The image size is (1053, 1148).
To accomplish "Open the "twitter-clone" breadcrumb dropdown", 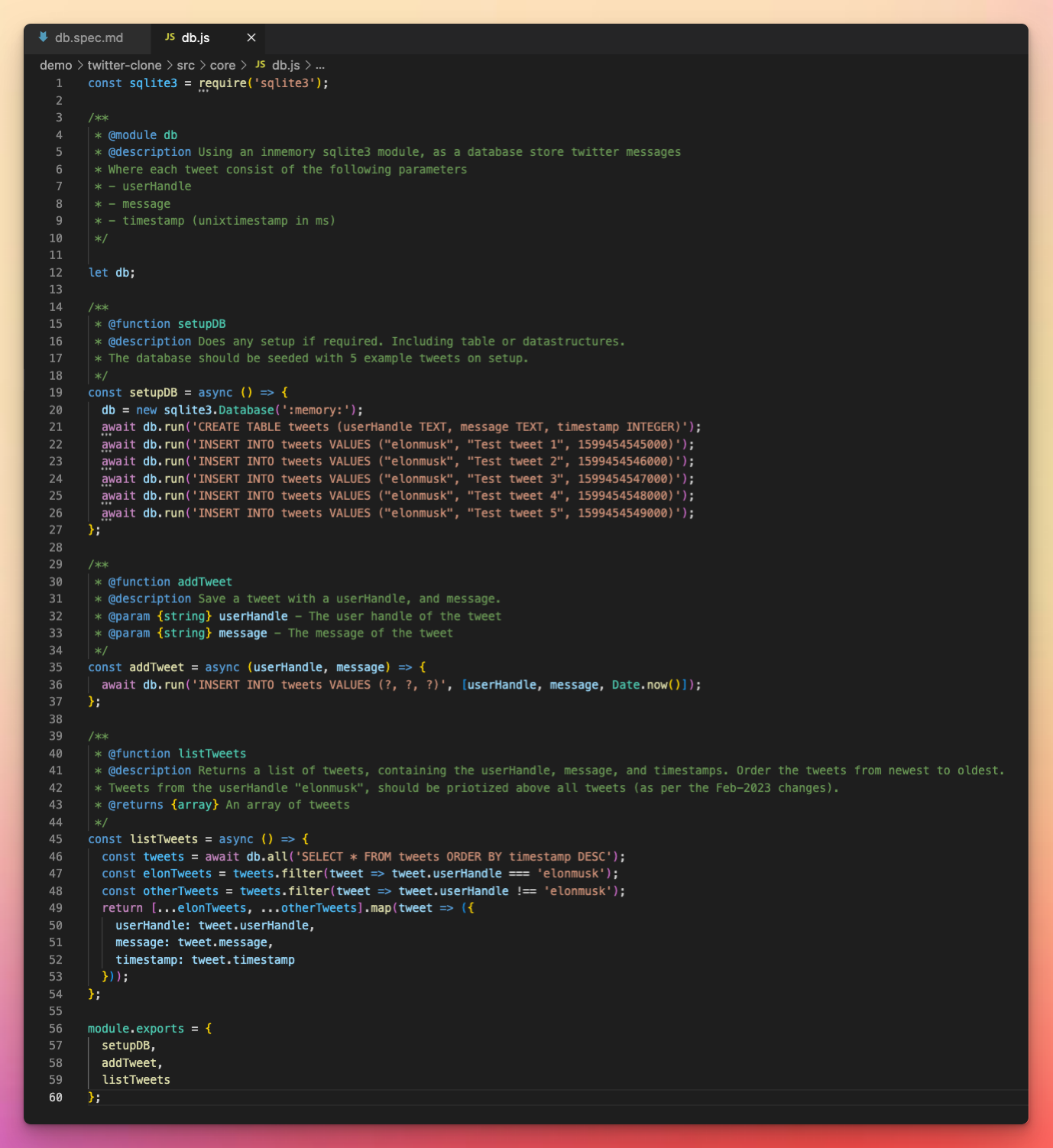I will pos(124,65).
